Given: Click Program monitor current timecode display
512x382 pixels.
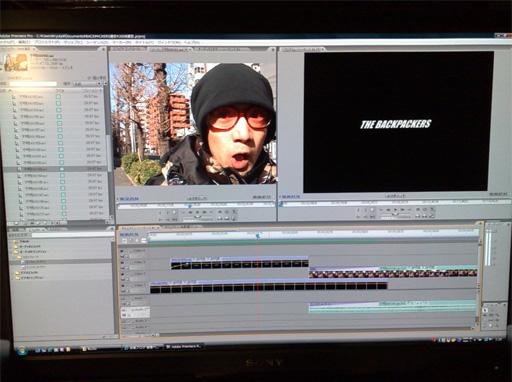Looking at the screenshot, I should pos(291,197).
